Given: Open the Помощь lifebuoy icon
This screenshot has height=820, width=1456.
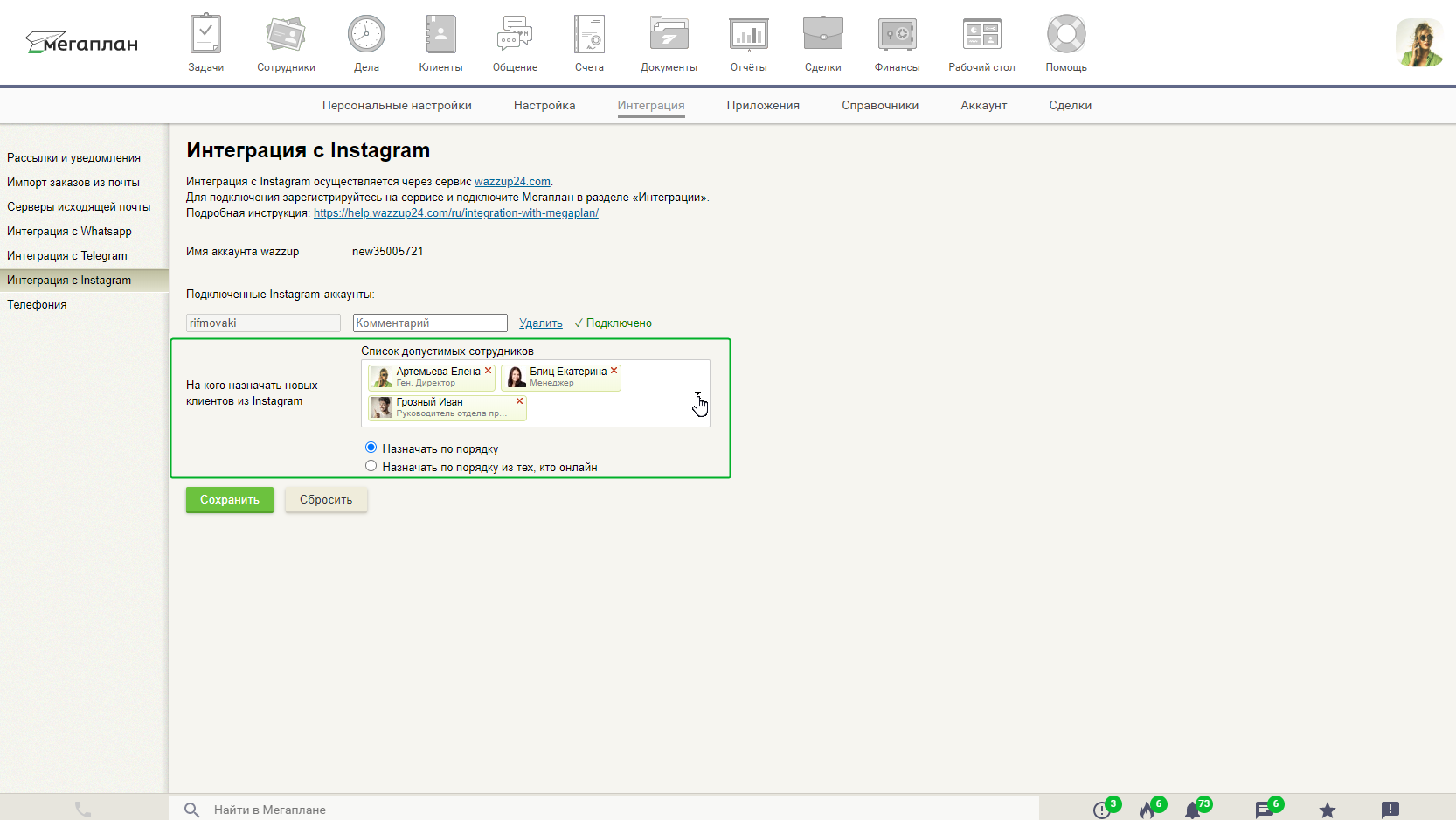Looking at the screenshot, I should 1066,35.
